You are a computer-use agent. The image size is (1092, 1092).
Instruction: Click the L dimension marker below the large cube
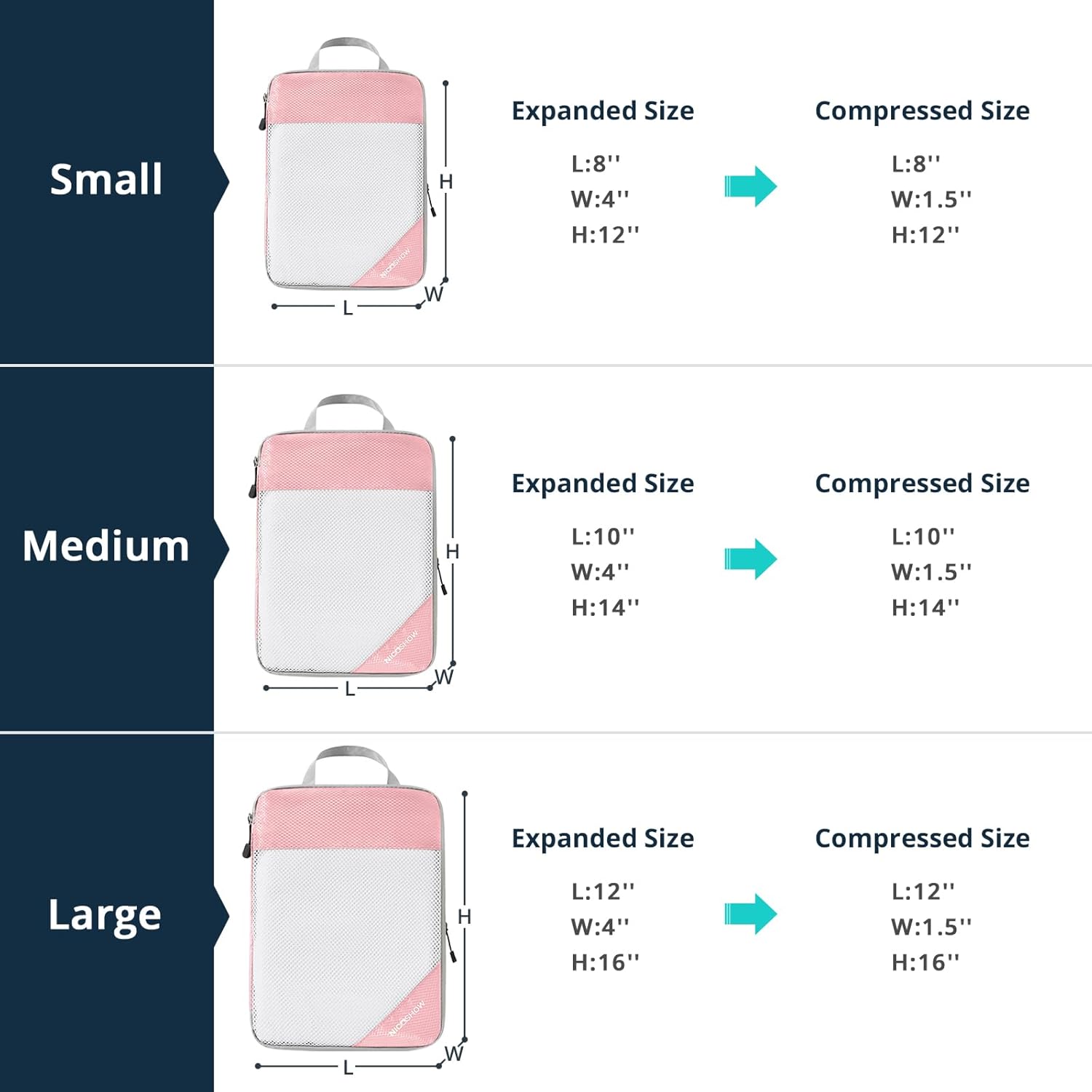[x=348, y=1067]
